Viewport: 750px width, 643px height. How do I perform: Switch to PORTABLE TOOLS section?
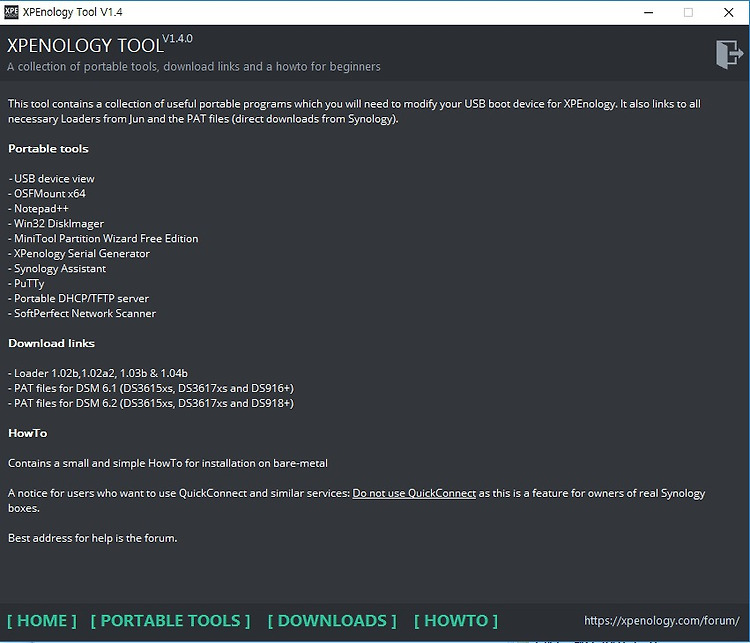click(x=170, y=621)
